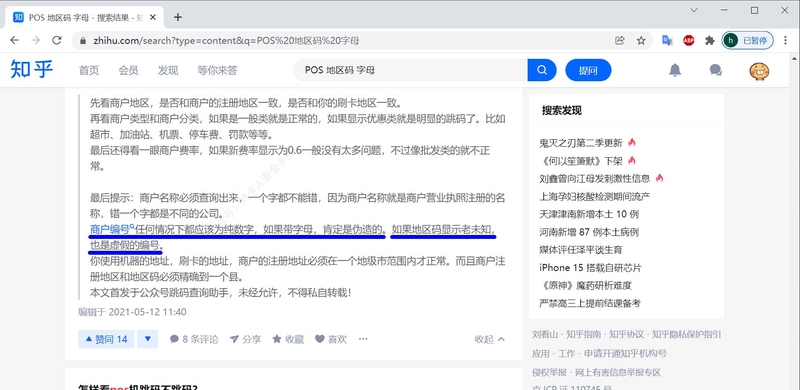The image size is (800, 390).
Task: Open trending topic 《何以笙箫默》下架
Action: (581, 161)
